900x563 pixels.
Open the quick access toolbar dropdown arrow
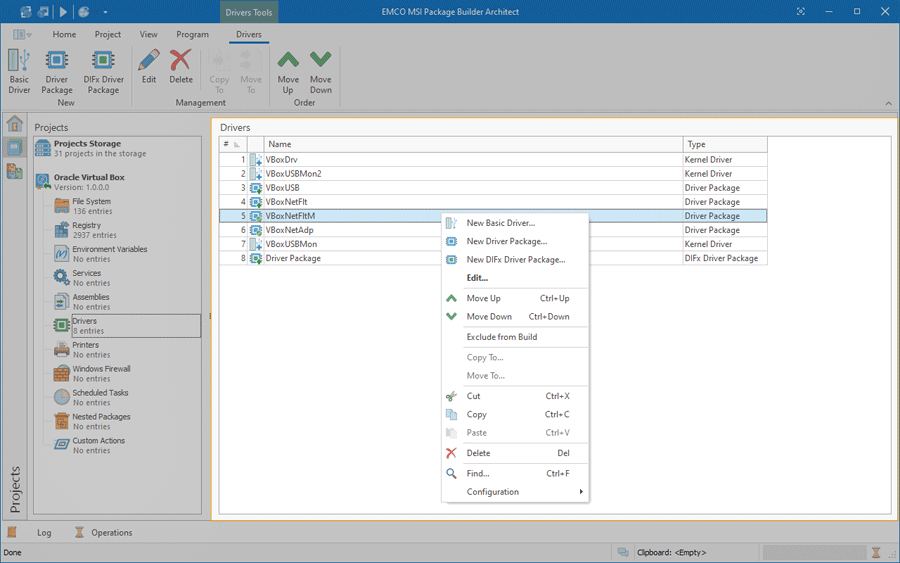(106, 12)
